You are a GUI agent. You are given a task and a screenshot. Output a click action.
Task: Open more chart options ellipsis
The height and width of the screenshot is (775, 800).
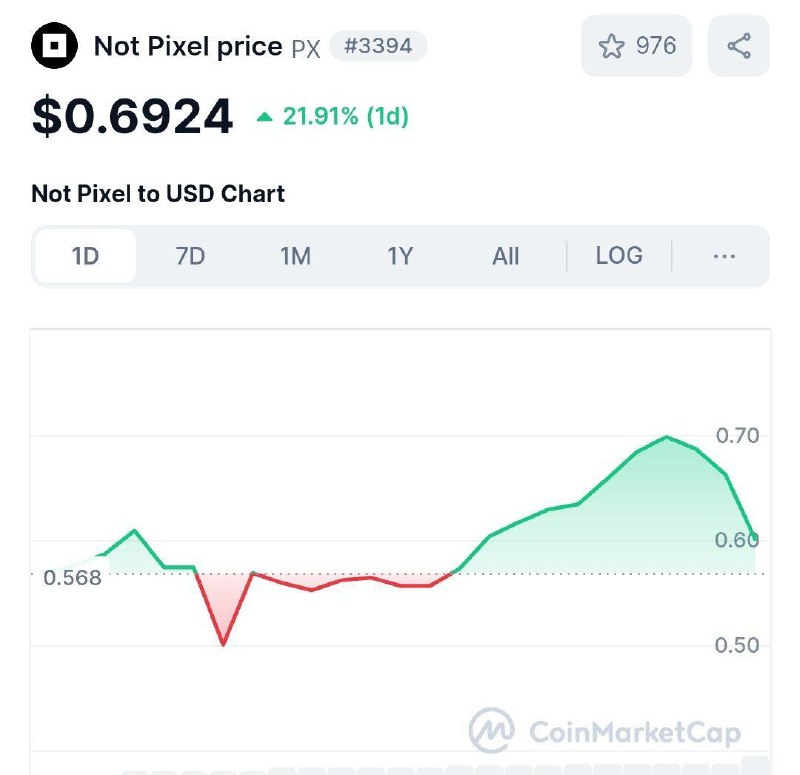[724, 256]
